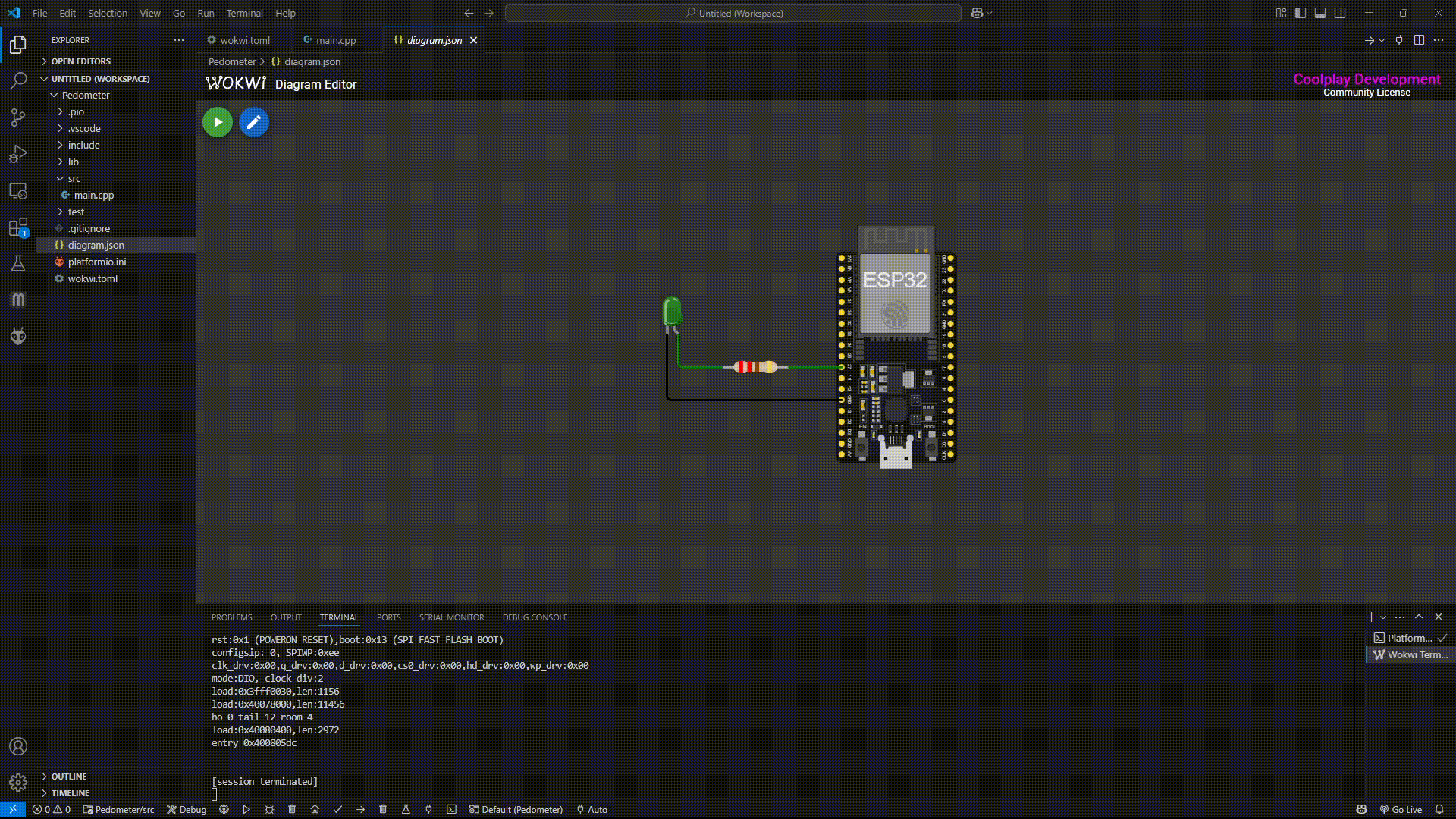Click the serial monitor plug icon in status bar
This screenshot has width=1456, height=819.
tap(428, 809)
